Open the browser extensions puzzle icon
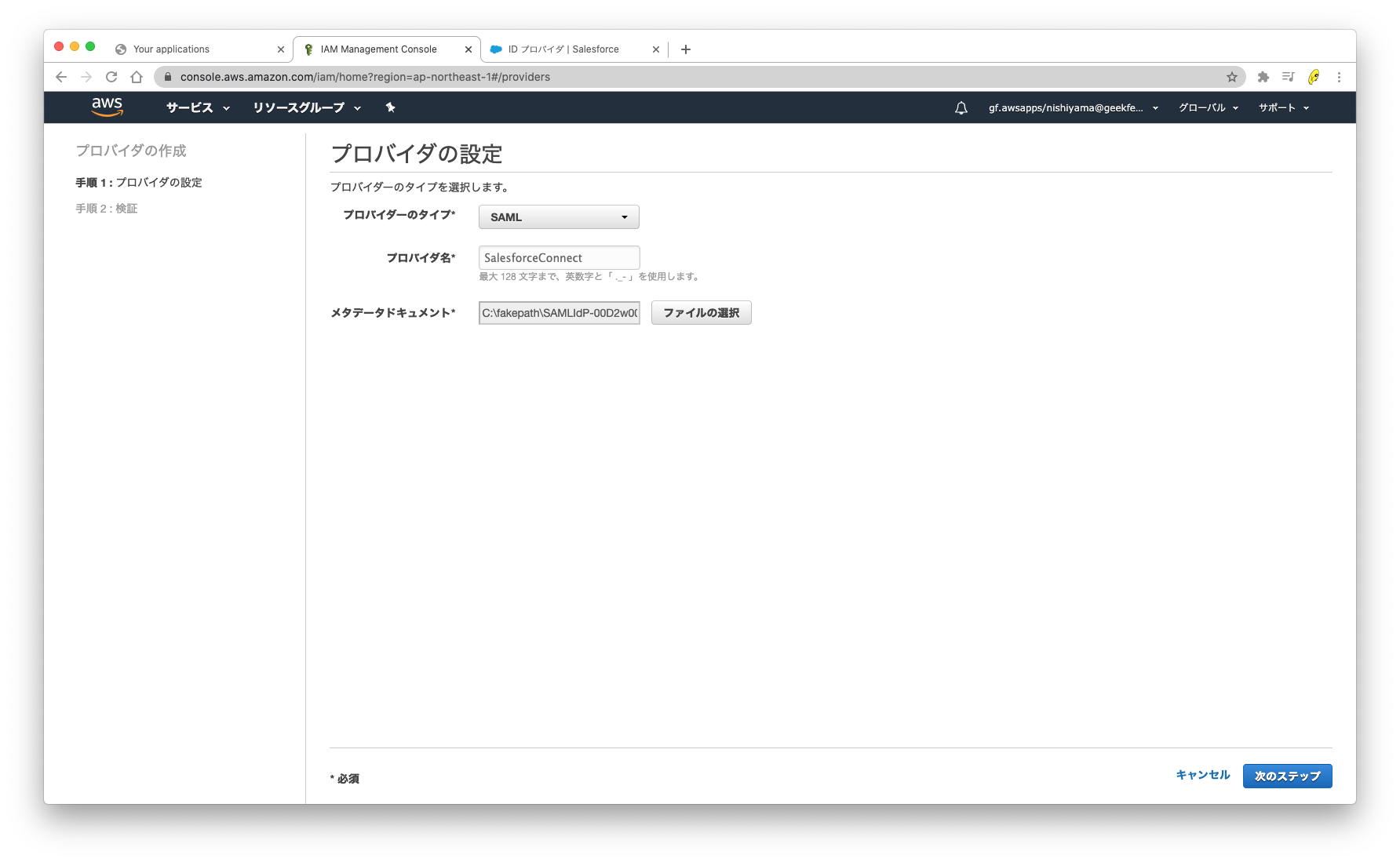Viewport: 1400px width, 862px height. [x=1263, y=77]
